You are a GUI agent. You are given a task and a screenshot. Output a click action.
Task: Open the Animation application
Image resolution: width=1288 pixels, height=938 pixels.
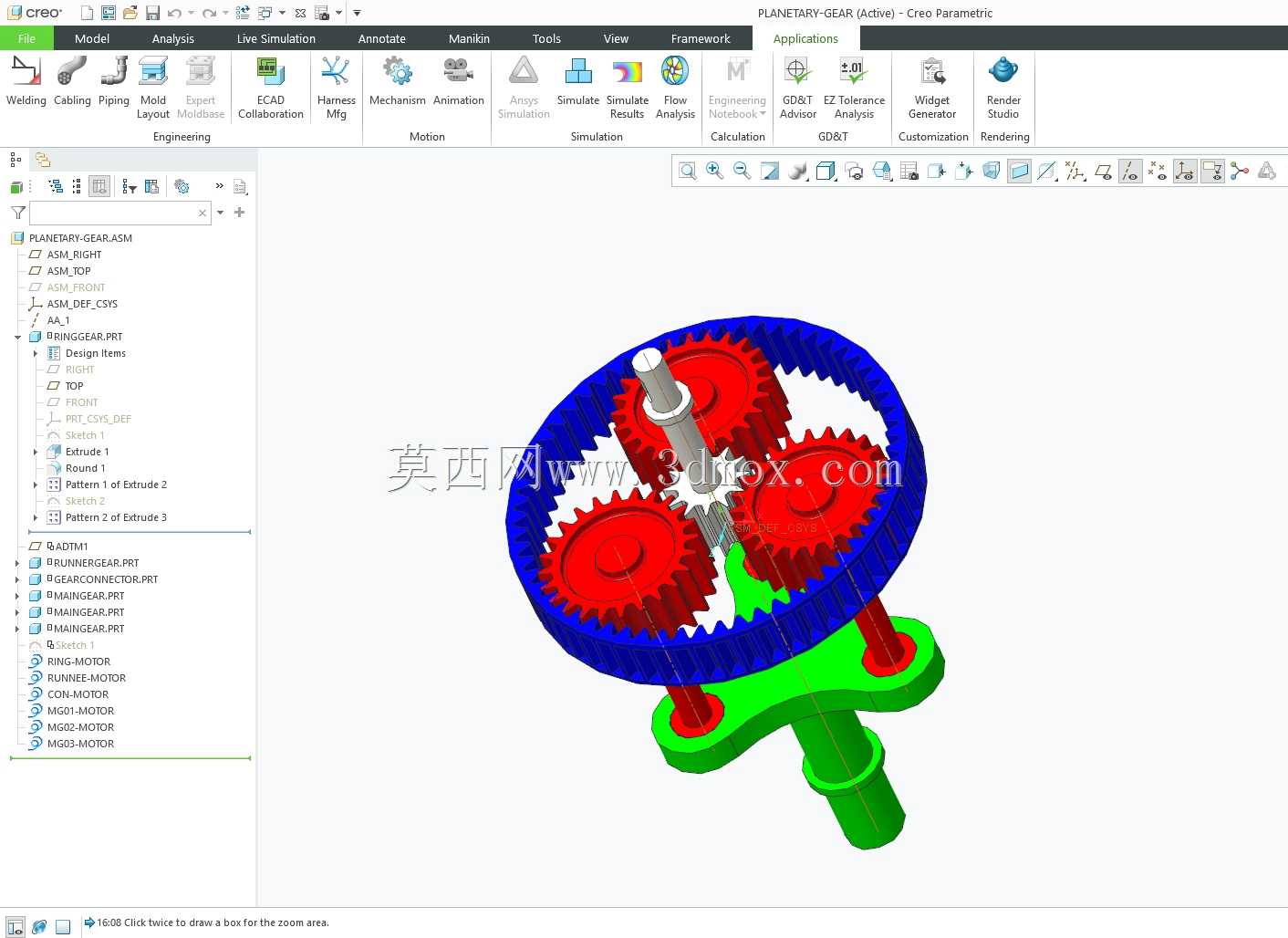coord(458,83)
